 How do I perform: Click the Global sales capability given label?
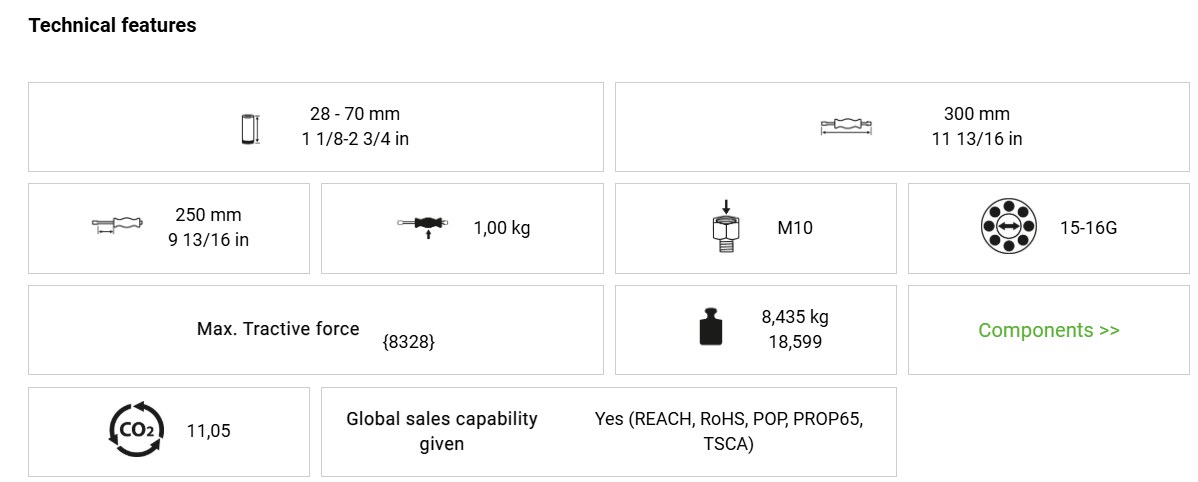442,431
